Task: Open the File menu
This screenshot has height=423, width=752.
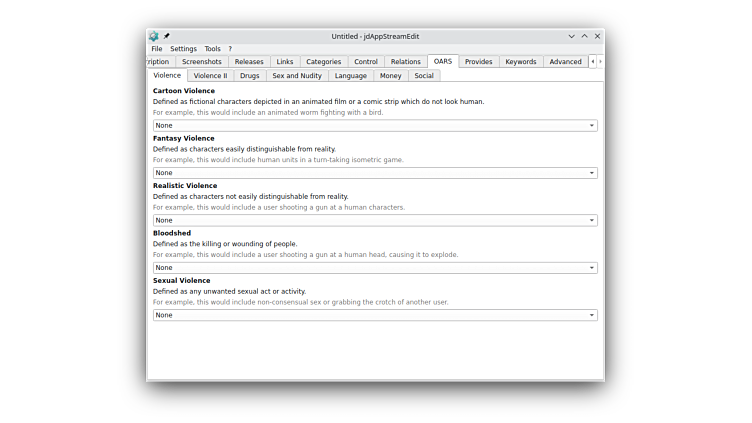Action: (x=157, y=49)
